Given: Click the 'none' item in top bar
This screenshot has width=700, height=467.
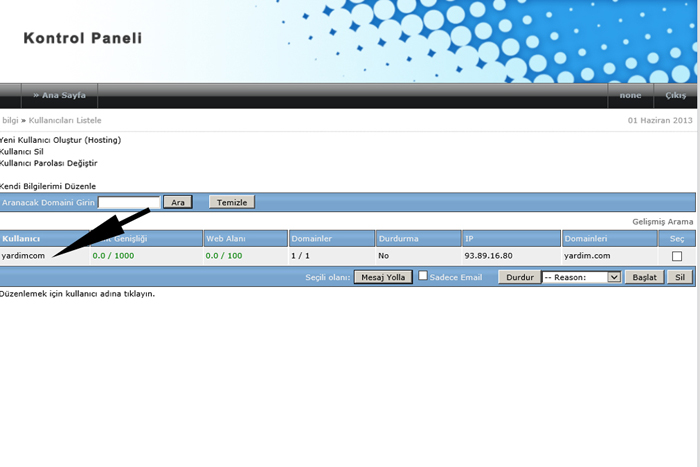Looking at the screenshot, I should pyautogui.click(x=630, y=96).
